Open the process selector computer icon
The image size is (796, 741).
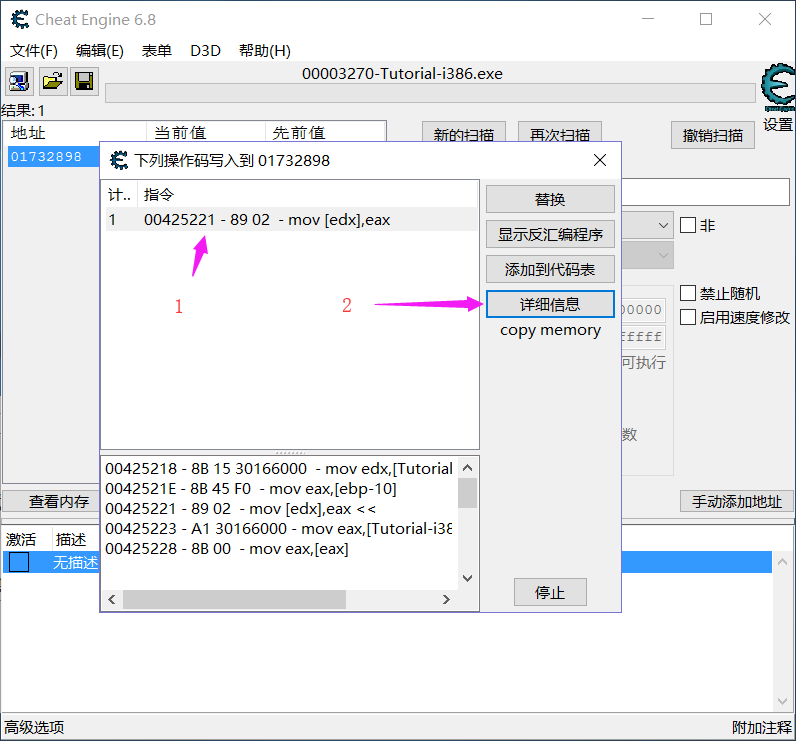click(19, 81)
